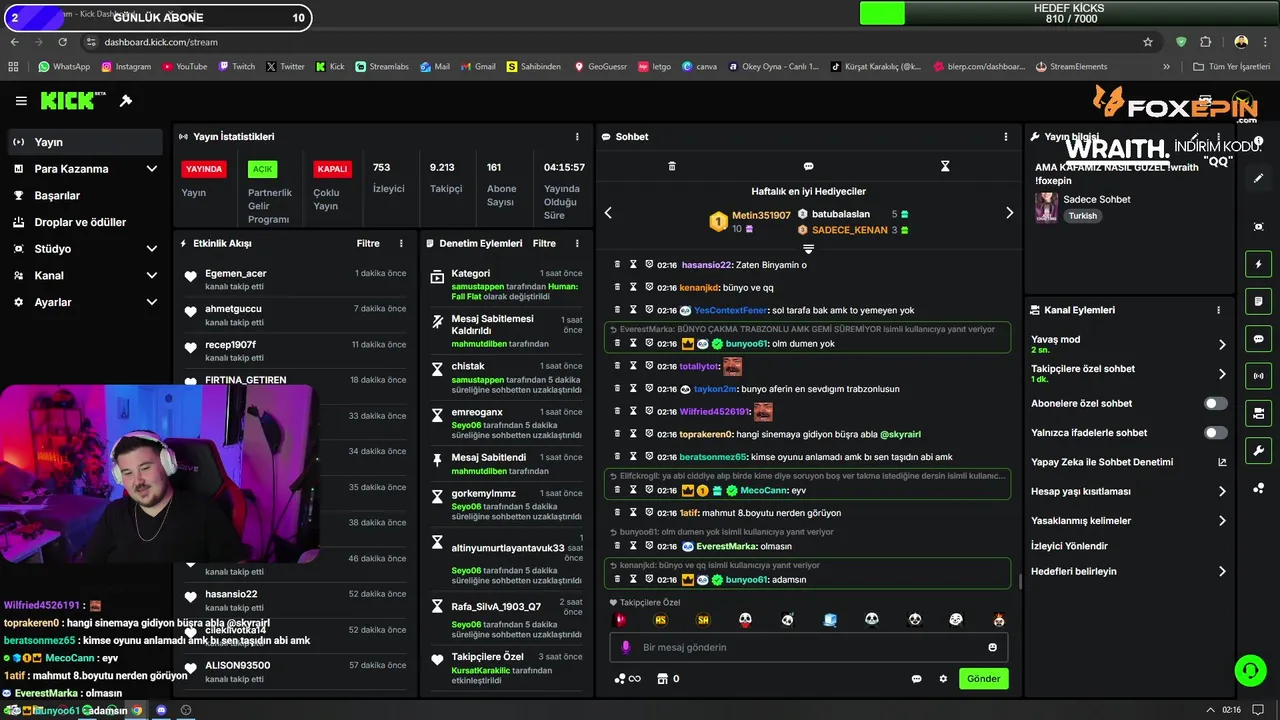Focus the Bir mesaj gönderin field
The image size is (1280, 720).
click(x=808, y=647)
